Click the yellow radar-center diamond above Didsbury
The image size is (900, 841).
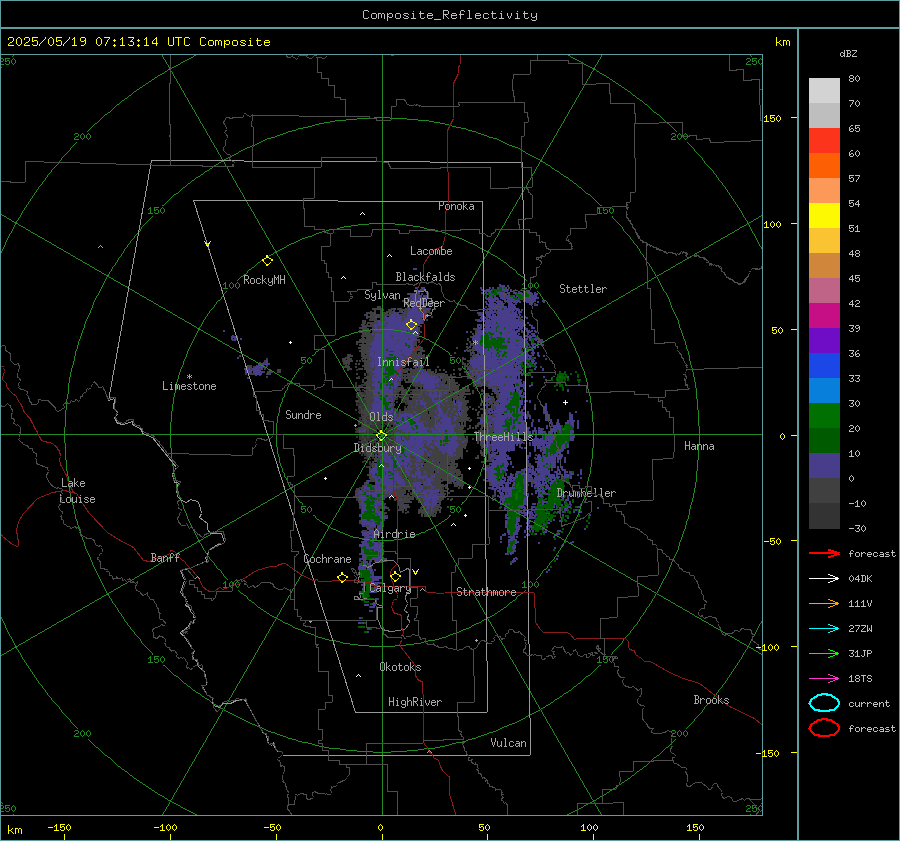click(381, 435)
